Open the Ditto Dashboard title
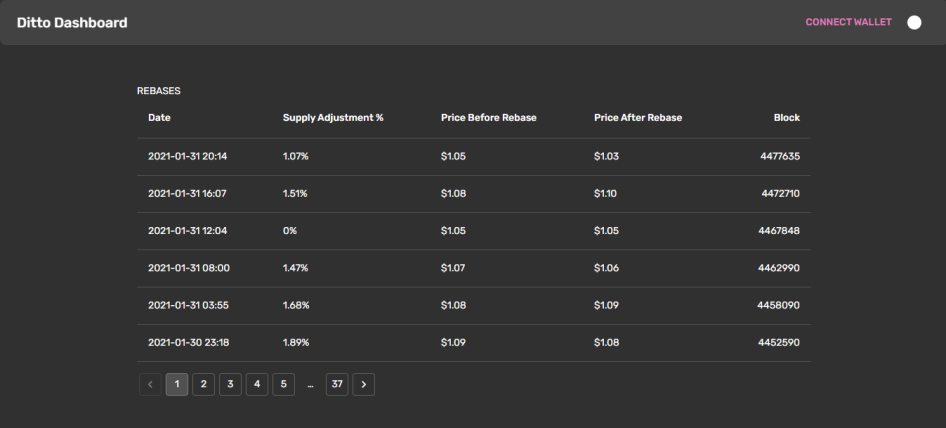The image size is (946, 428). (x=72, y=23)
